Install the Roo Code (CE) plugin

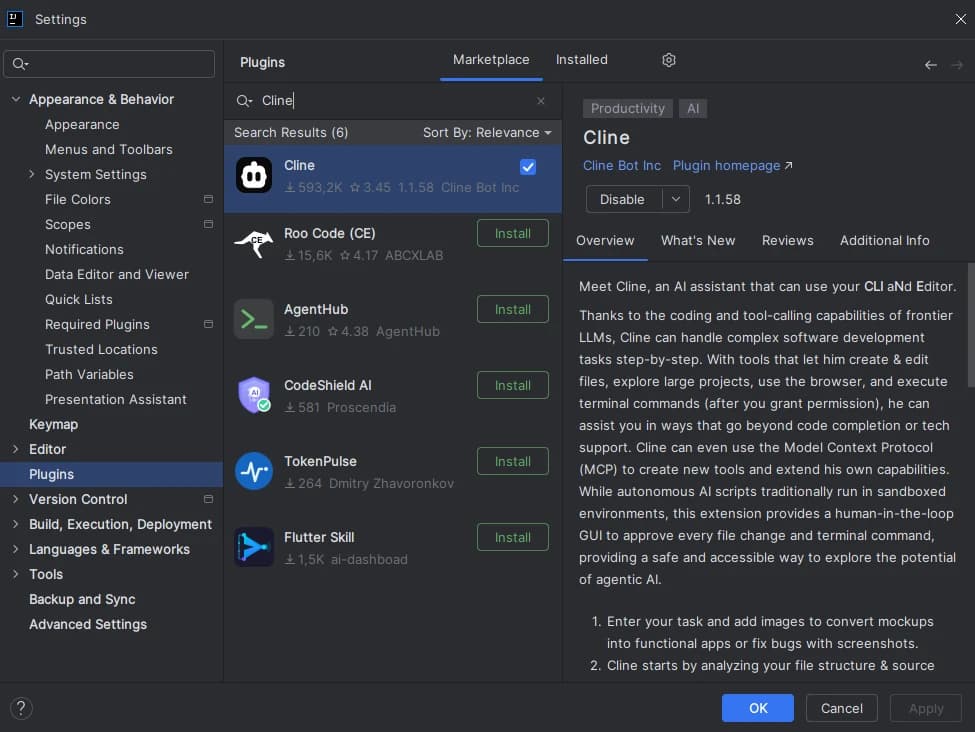point(512,233)
